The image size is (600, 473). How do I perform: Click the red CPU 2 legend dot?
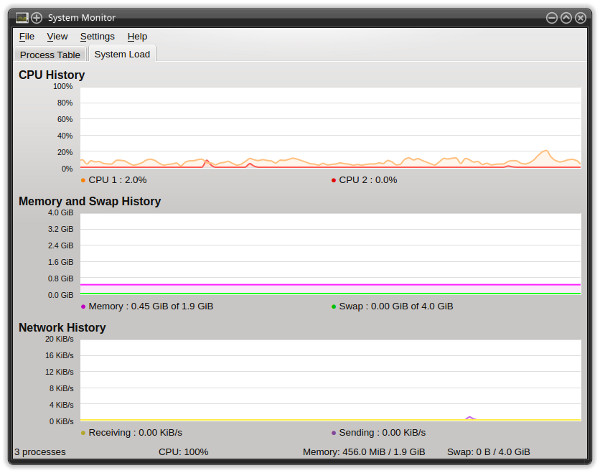334,180
